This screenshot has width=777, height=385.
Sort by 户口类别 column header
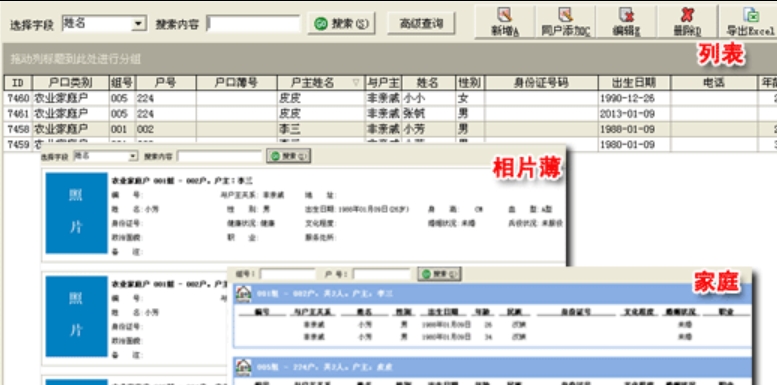coord(70,83)
